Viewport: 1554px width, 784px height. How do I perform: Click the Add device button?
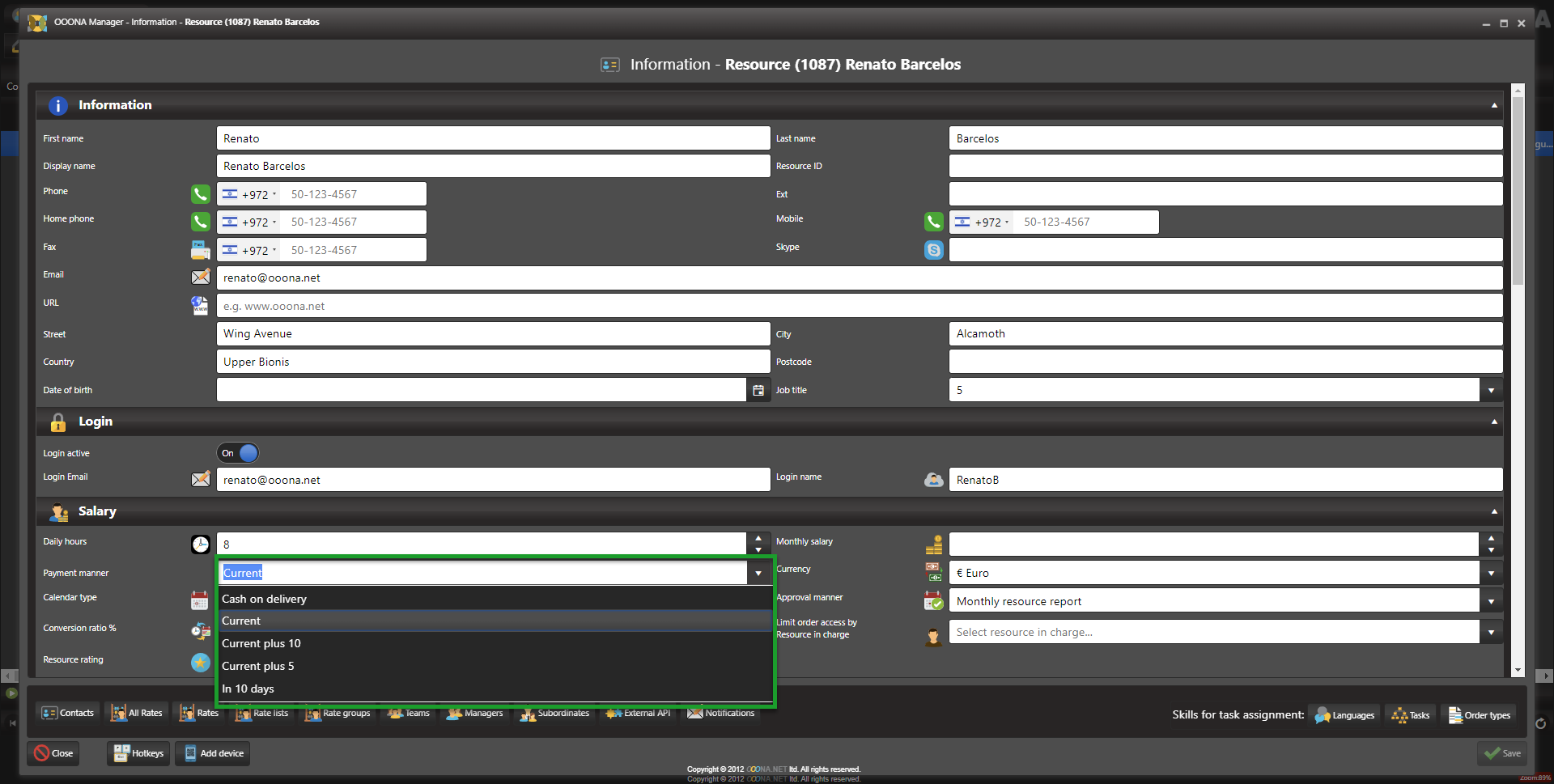point(213,753)
